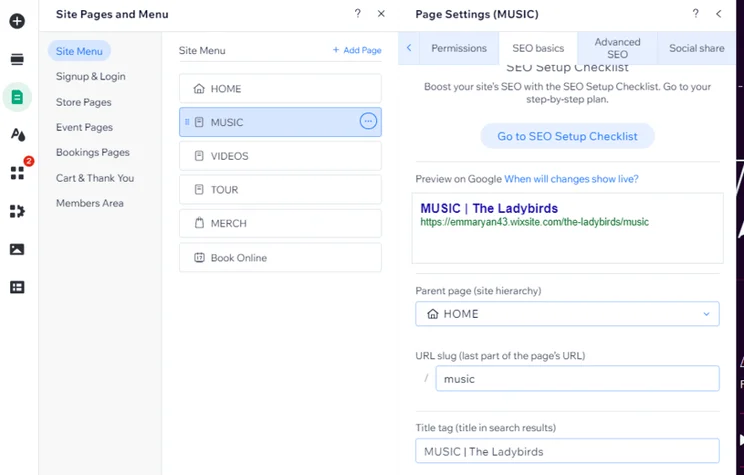Open Store Pages category
Viewport: 744px width, 475px height.
pyautogui.click(x=84, y=102)
